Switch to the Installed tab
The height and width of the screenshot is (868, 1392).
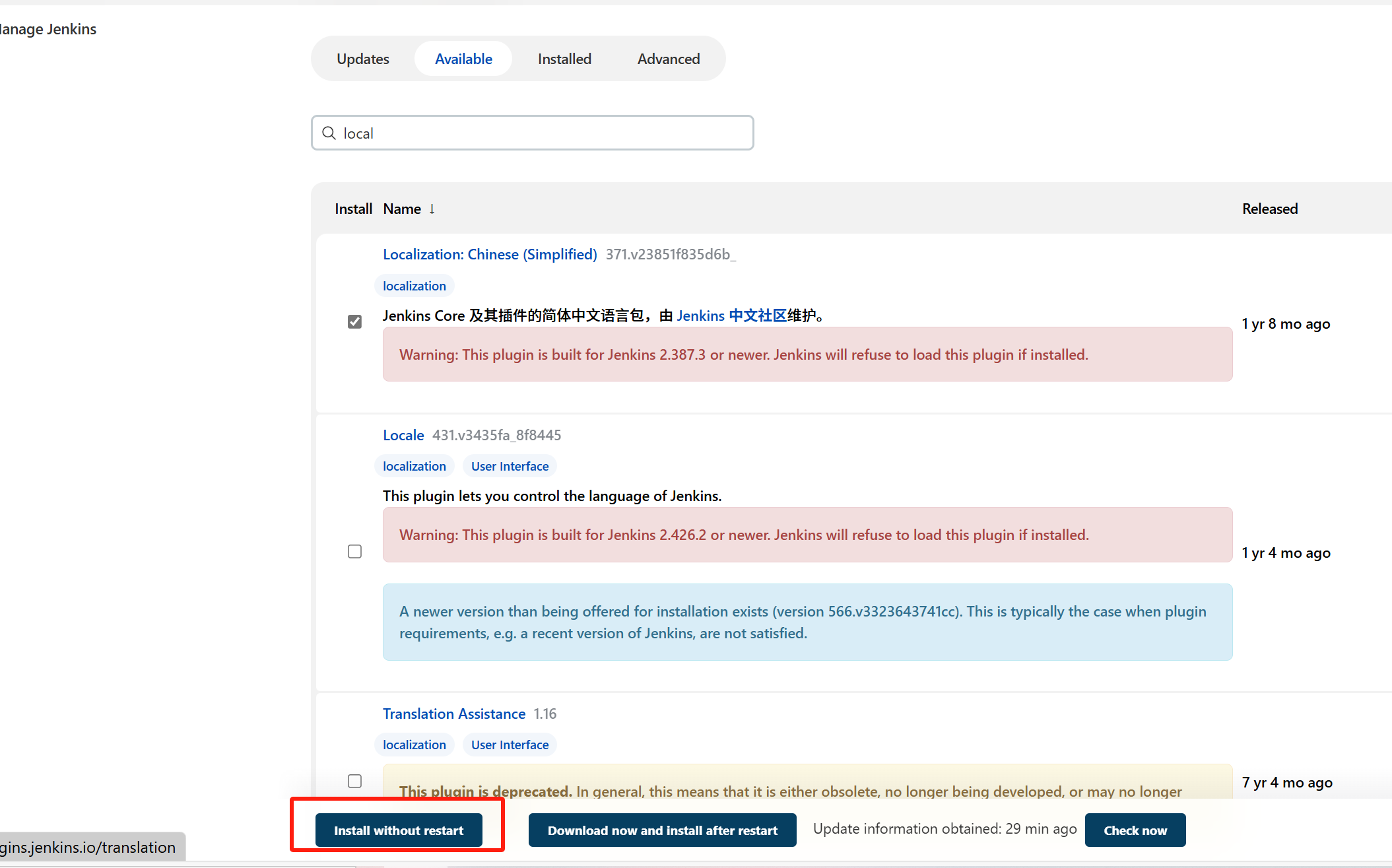point(564,59)
